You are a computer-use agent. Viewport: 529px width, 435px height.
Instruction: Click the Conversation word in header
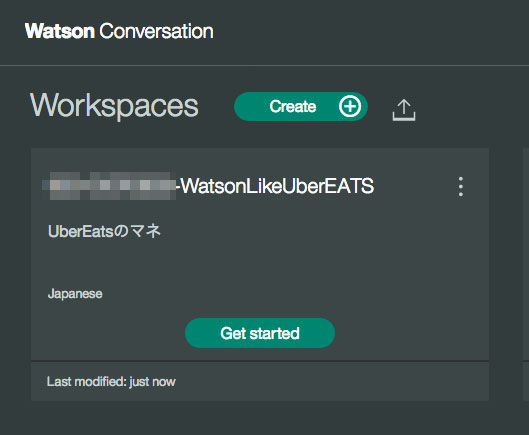pyautogui.click(x=156, y=31)
